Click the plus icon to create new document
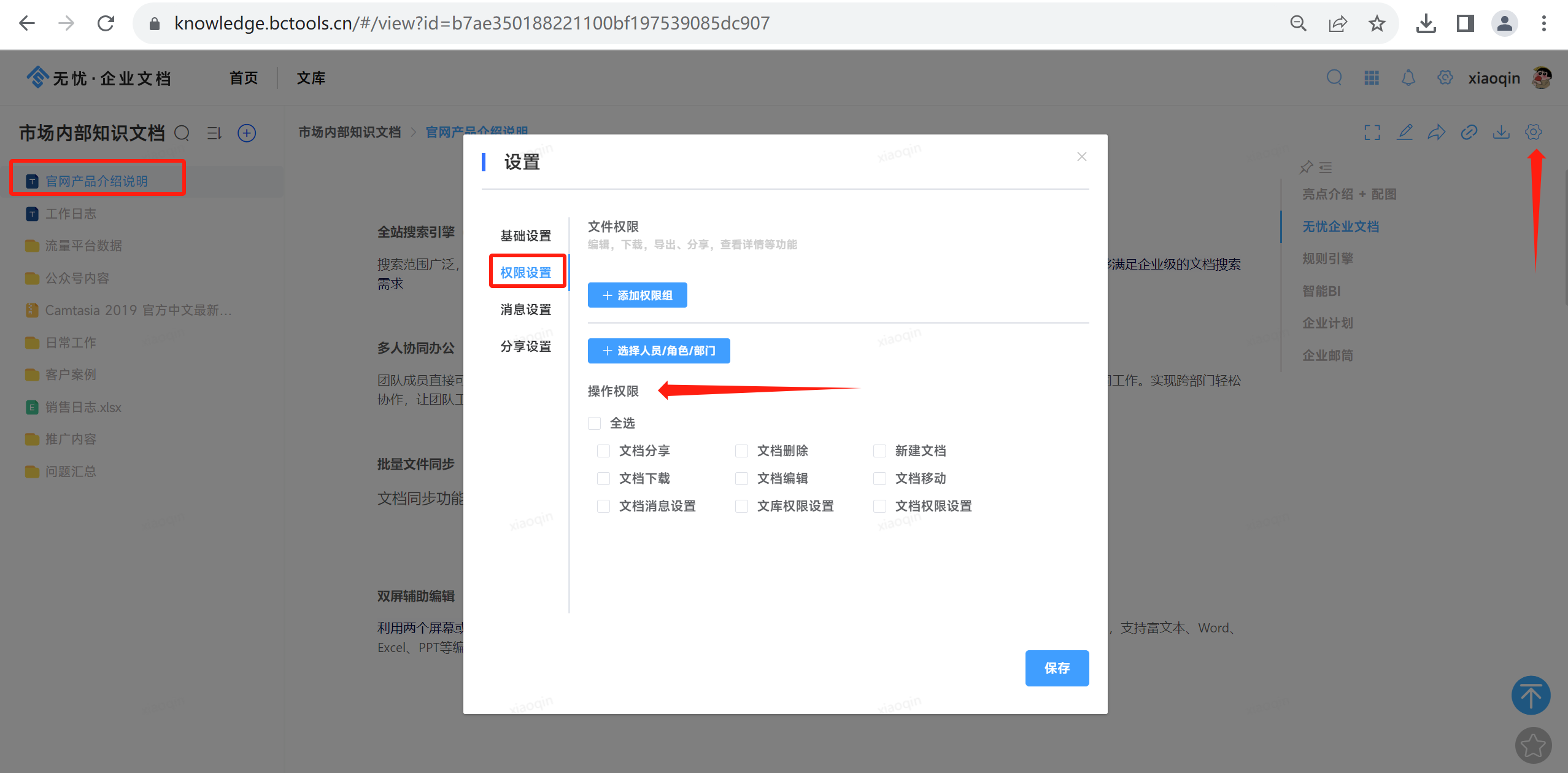The height and width of the screenshot is (773, 1568). [246, 133]
